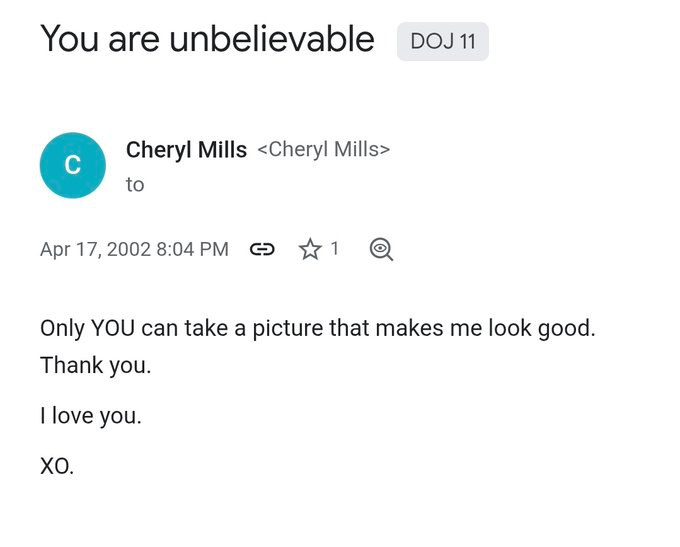Image resolution: width=680 pixels, height=547 pixels.
Task: Click the star count number 1
Action: pos(335,248)
